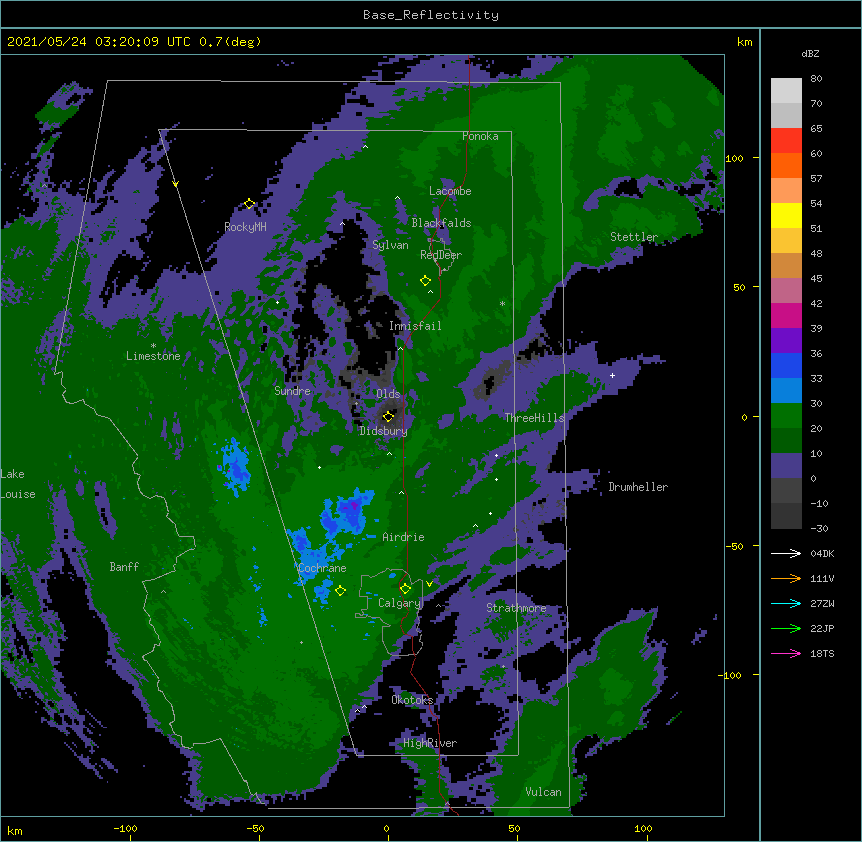This screenshot has height=842, width=862.
Task: Click the cyan 27ZW arrow in legend
Action: [x=786, y=603]
